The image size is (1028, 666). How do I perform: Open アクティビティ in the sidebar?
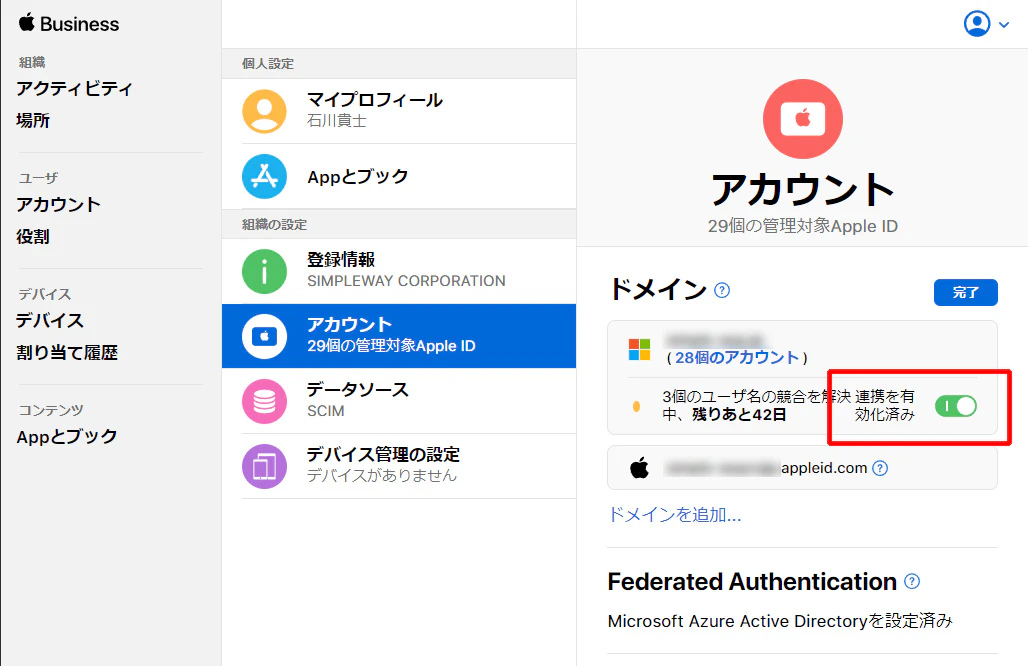74,88
